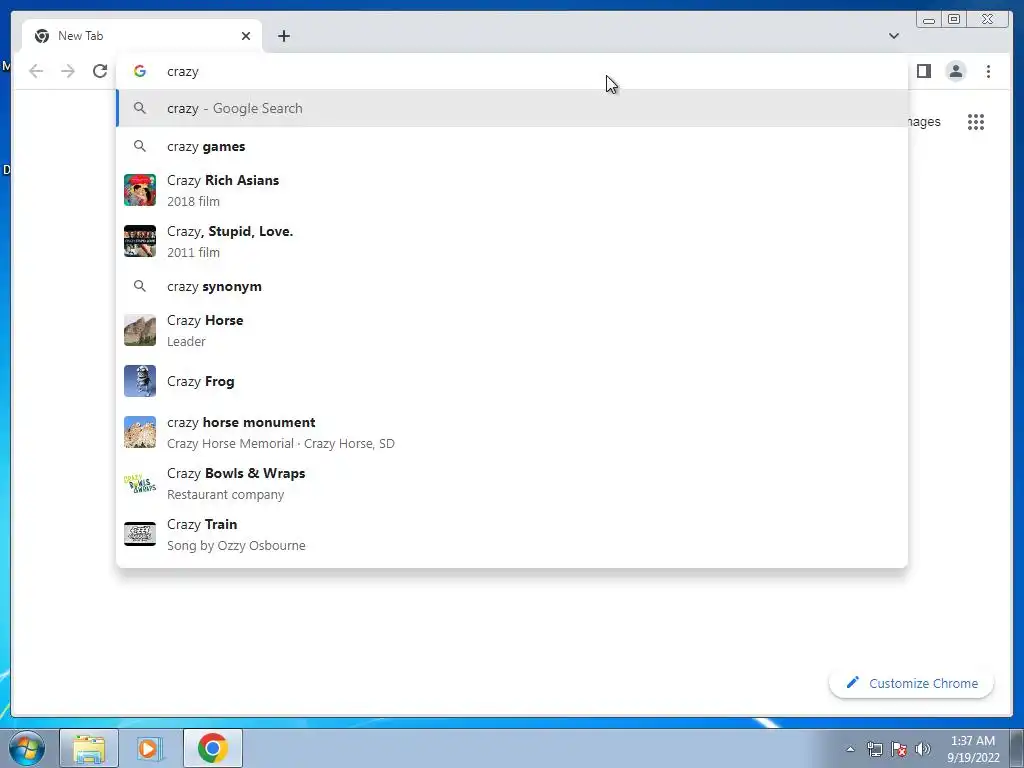Open Windows Explorer from taskbar
1024x768 pixels.
coord(89,748)
